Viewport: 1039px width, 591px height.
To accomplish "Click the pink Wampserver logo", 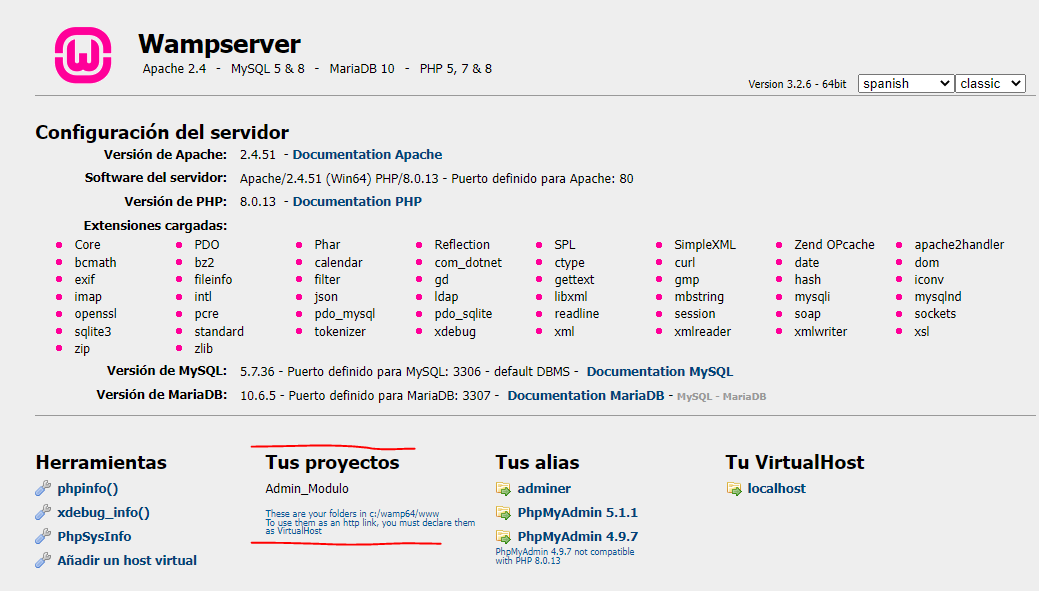I will (83, 55).
